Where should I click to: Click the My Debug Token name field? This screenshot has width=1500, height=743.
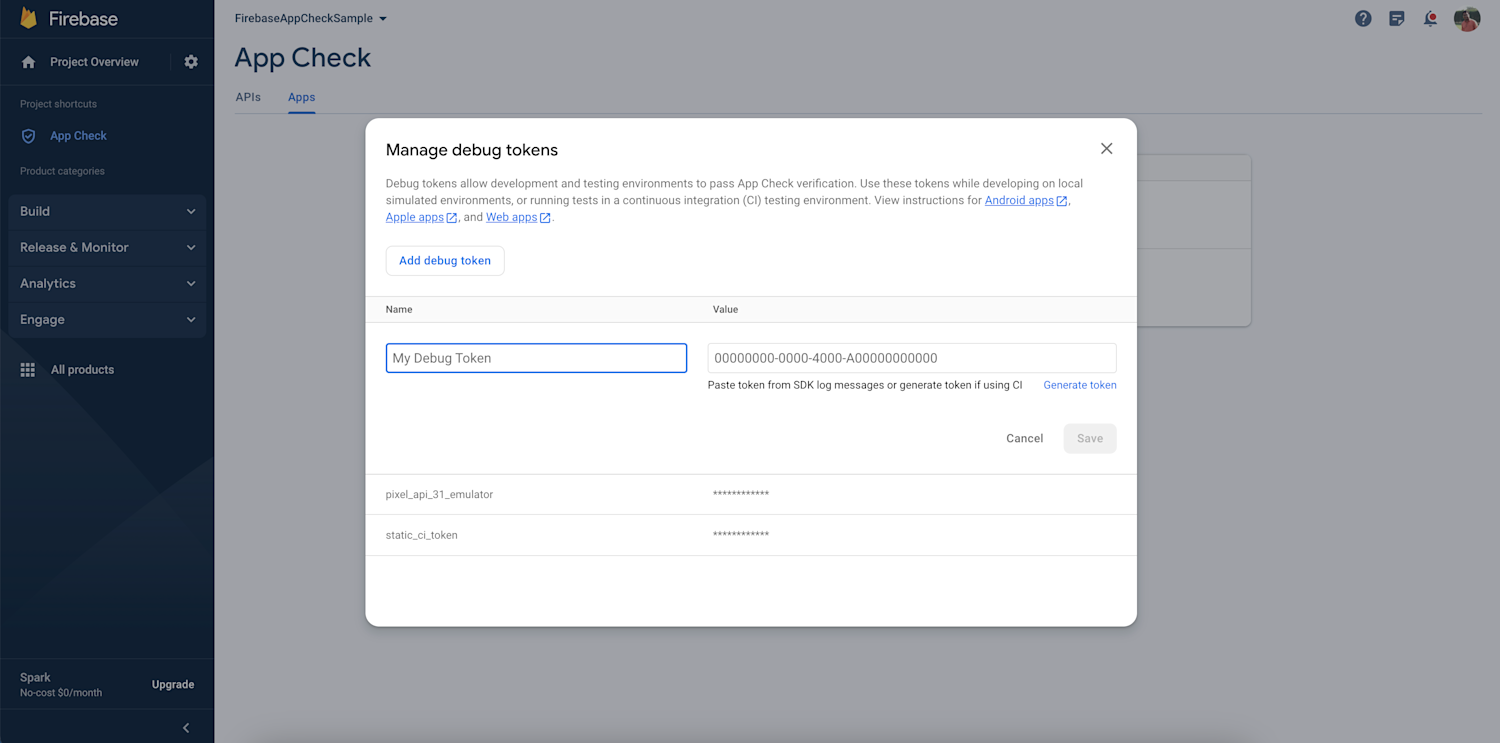pyautogui.click(x=536, y=357)
